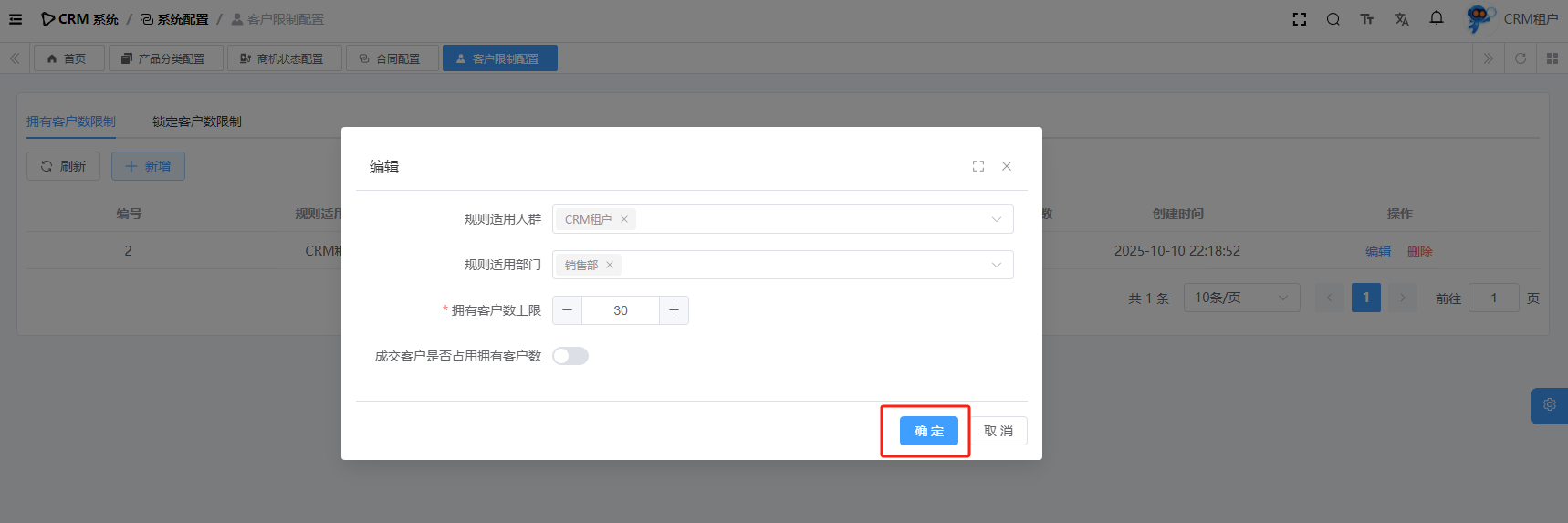The height and width of the screenshot is (523, 1568).
Task: Open the blue settings gear panel
Action: pos(1549,405)
